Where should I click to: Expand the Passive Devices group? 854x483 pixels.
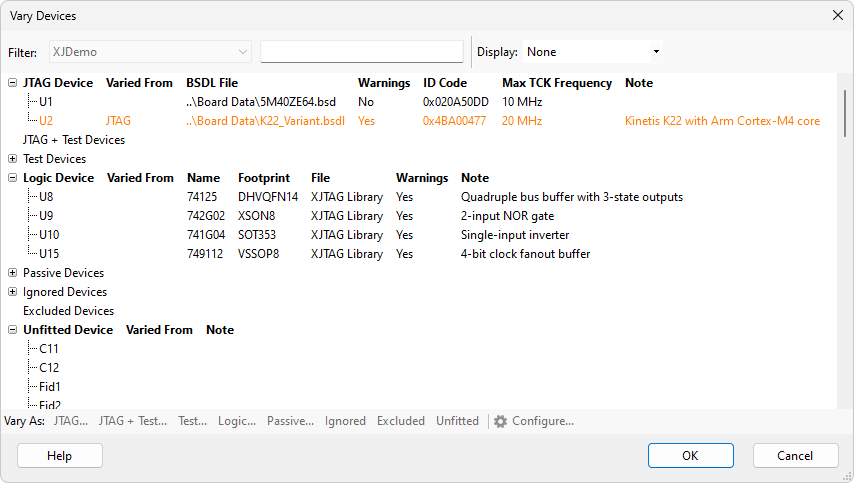(x=12, y=273)
